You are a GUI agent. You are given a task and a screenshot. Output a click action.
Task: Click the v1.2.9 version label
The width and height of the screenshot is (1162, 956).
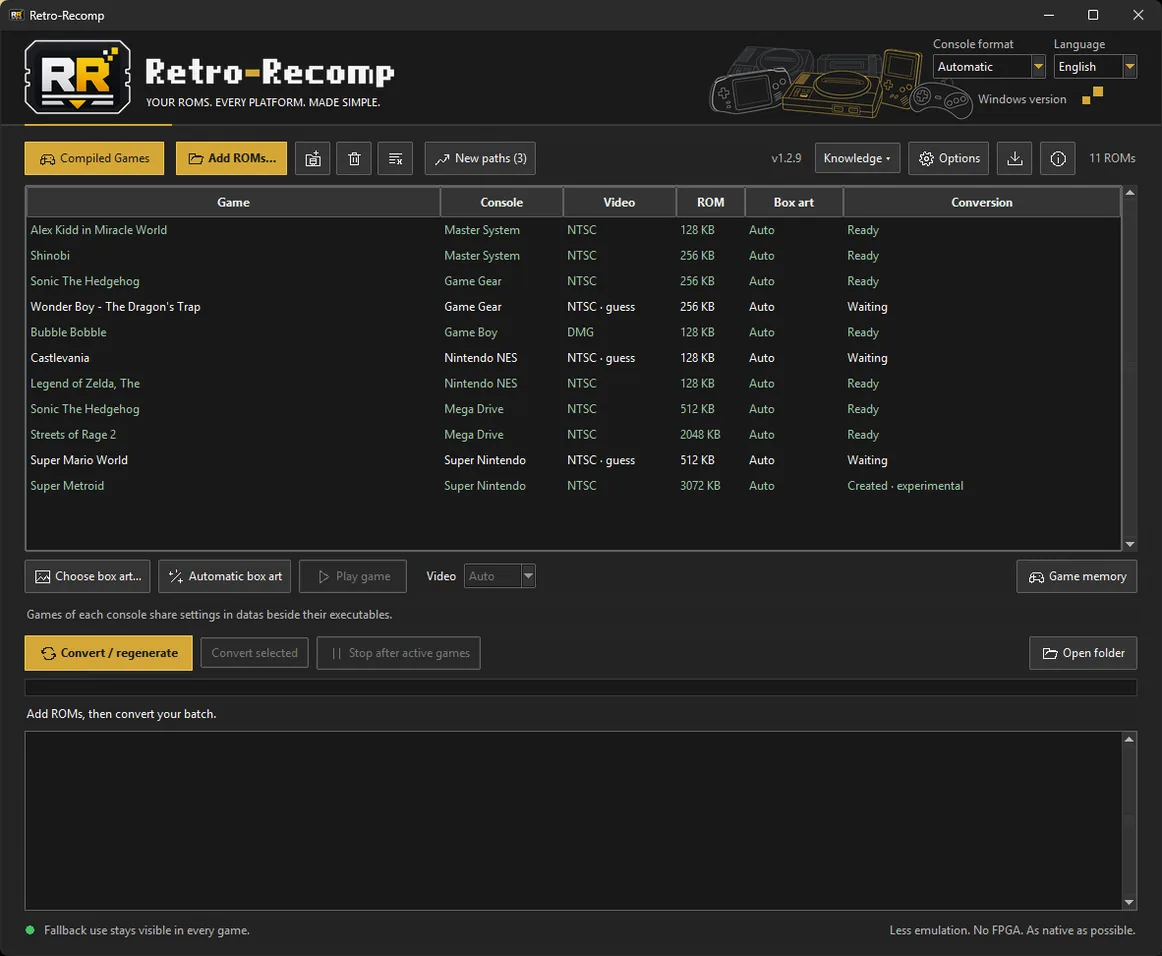(x=786, y=159)
